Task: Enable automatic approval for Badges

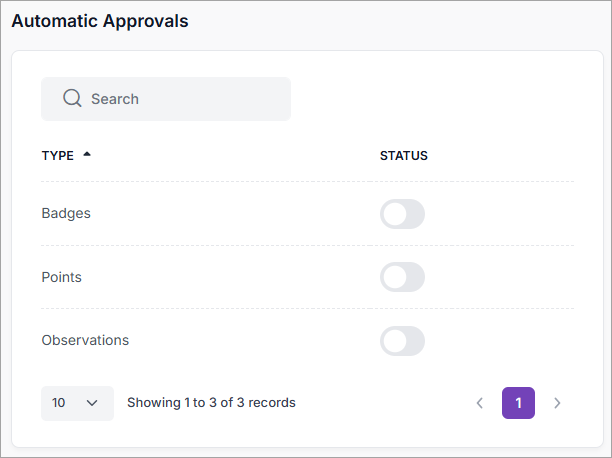Action: pyautogui.click(x=402, y=214)
